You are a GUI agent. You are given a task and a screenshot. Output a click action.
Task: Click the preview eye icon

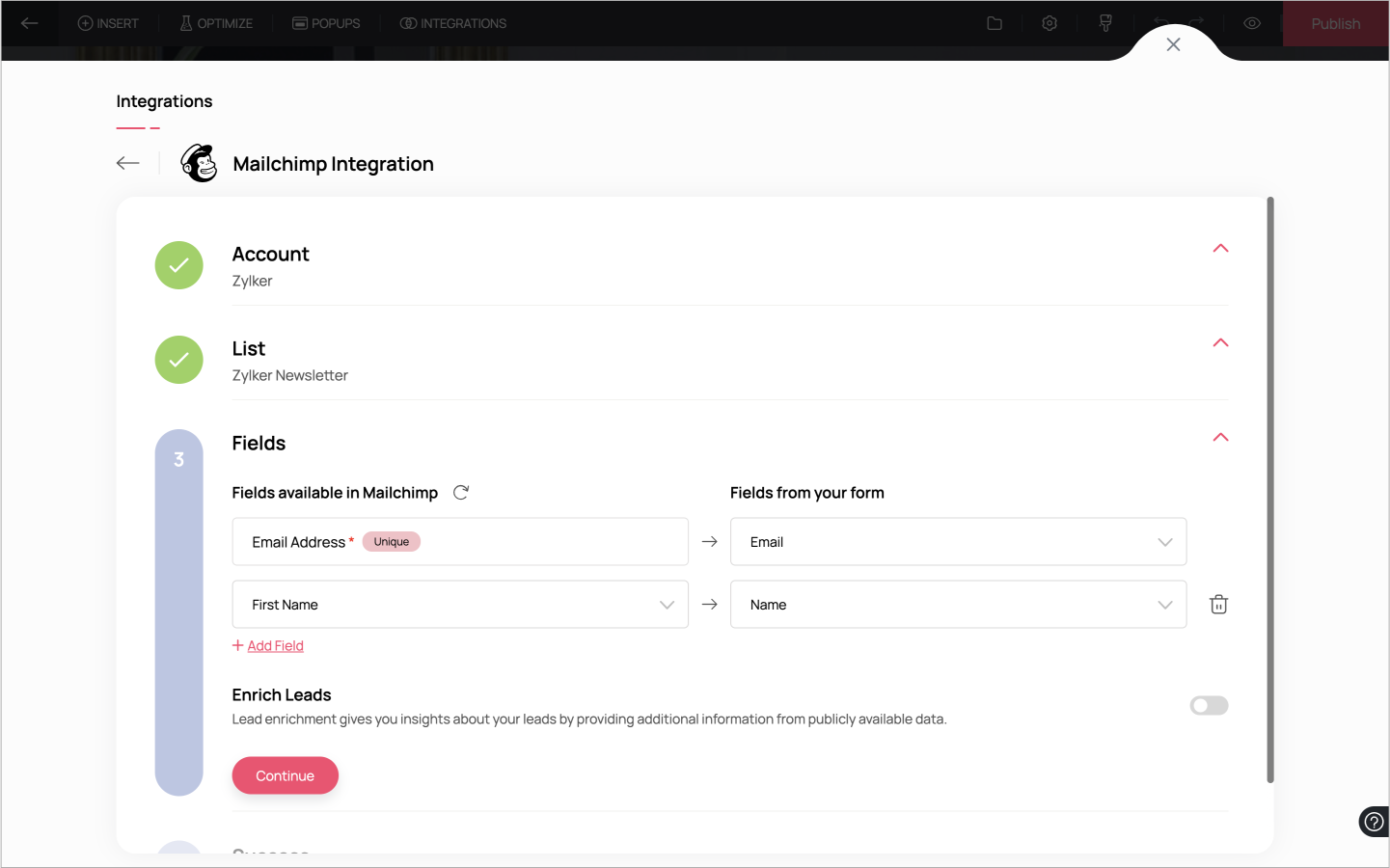pos(1252,23)
